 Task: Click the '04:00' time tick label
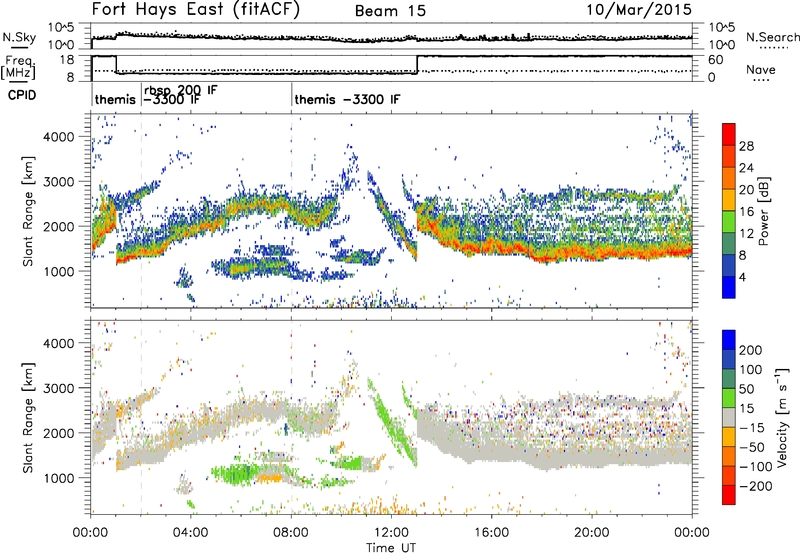(x=191, y=533)
